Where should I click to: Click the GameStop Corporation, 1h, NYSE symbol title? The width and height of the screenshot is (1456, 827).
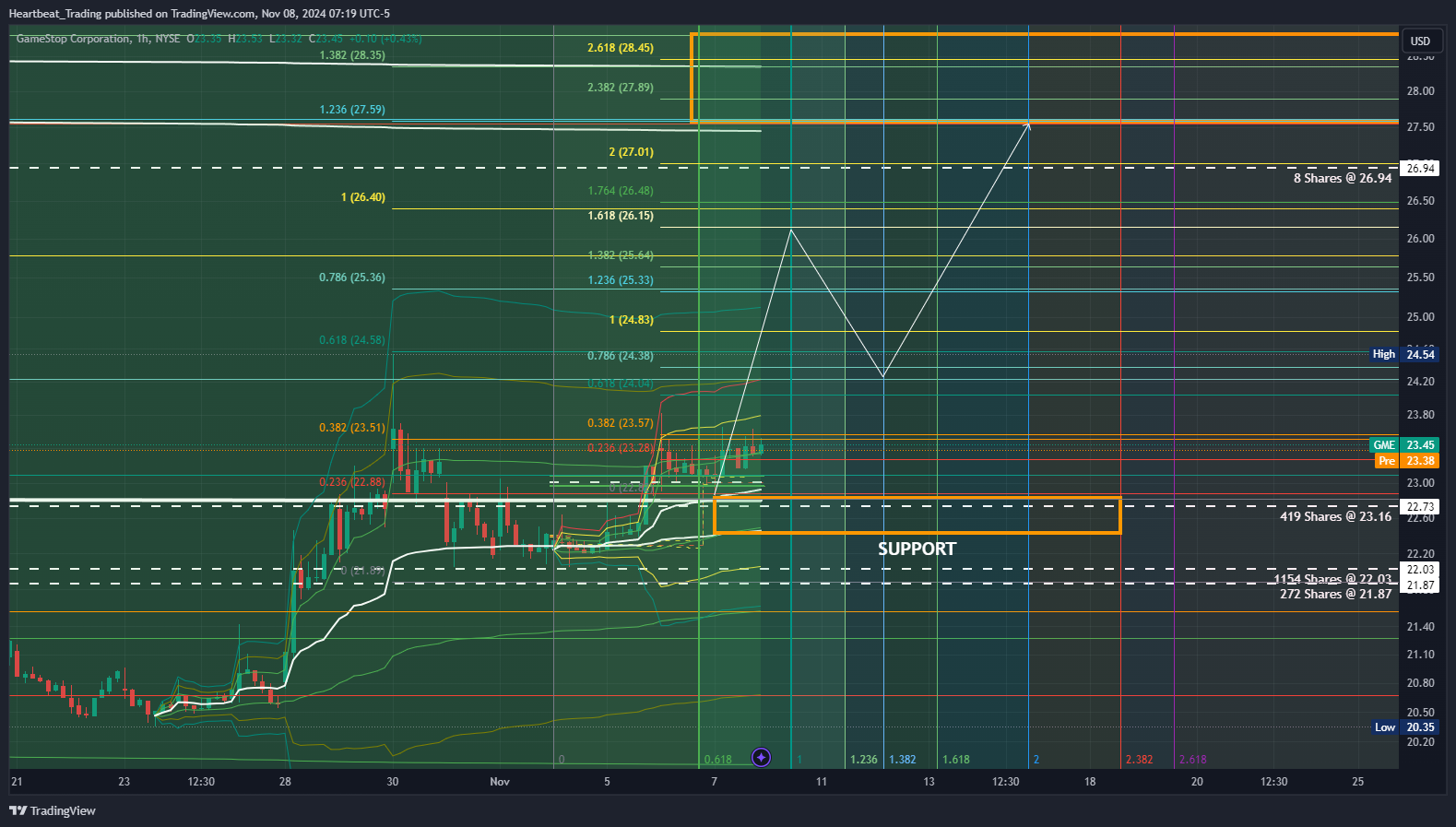click(98, 39)
